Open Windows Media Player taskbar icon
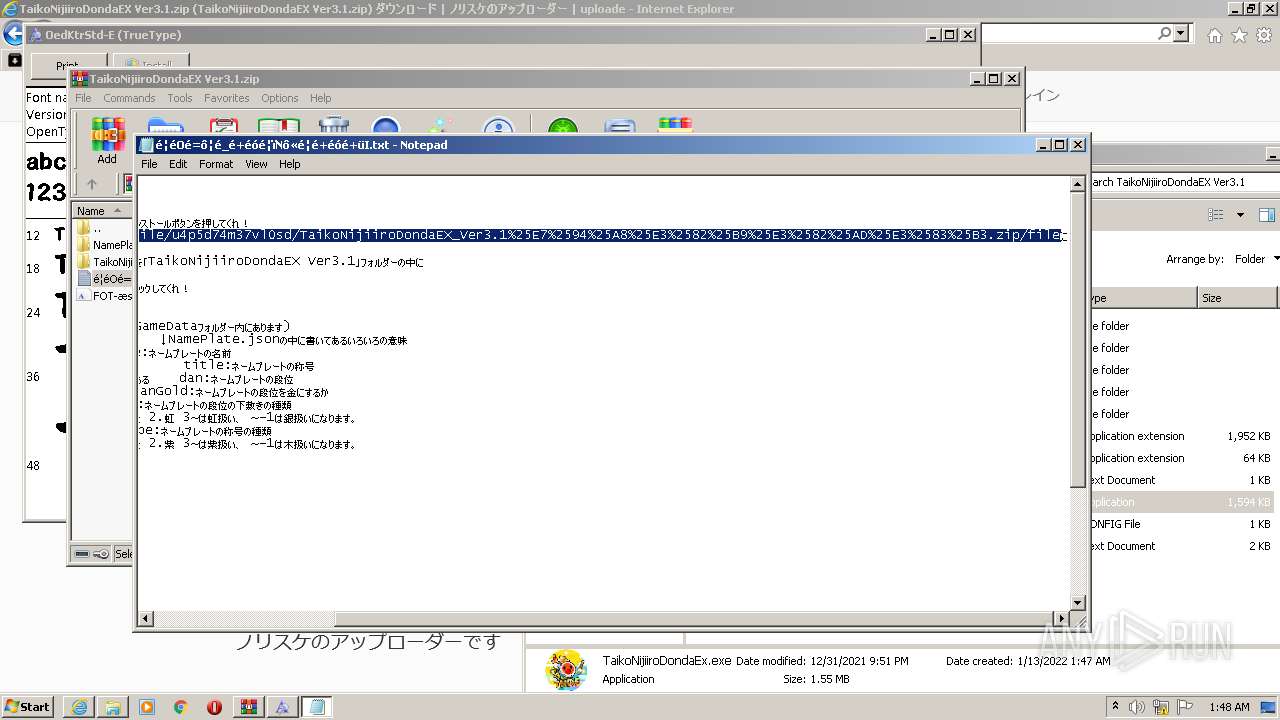Image resolution: width=1280 pixels, height=720 pixels. (147, 707)
